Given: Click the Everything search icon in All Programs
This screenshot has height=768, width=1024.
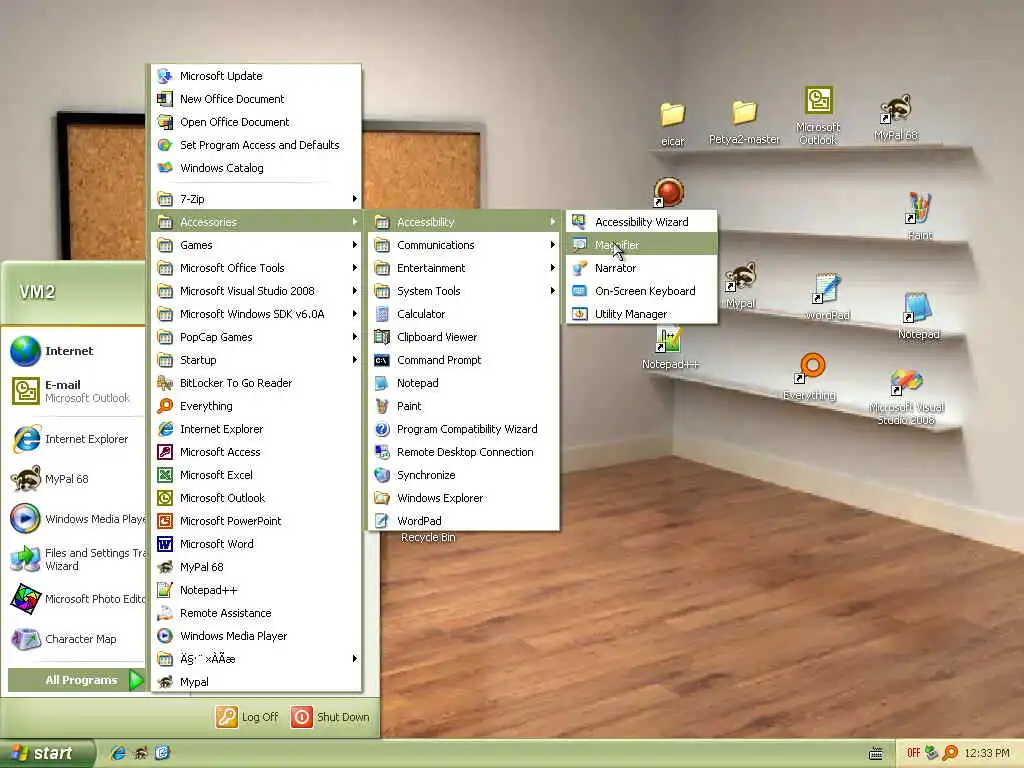Looking at the screenshot, I should click(x=165, y=406).
